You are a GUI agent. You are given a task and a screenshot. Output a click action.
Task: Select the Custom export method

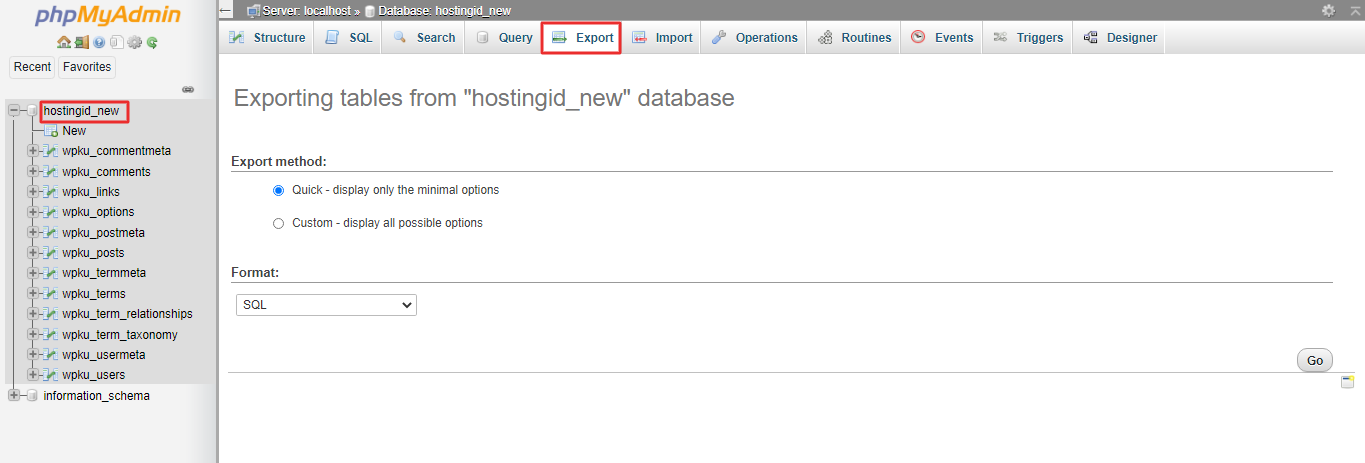(279, 223)
